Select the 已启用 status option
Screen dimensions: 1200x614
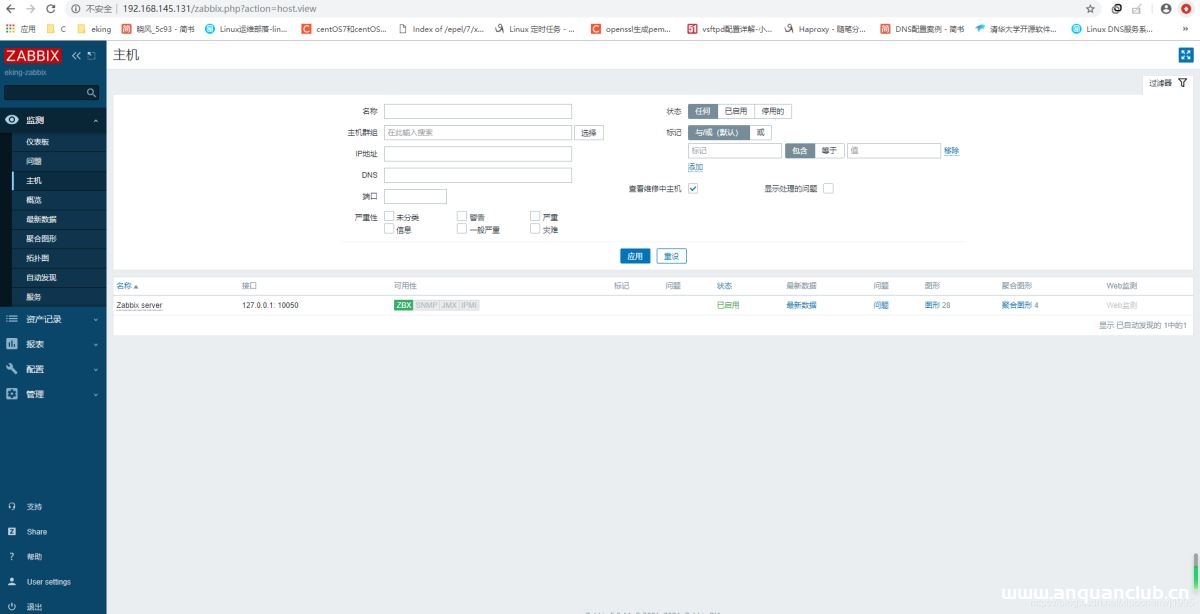click(735, 111)
